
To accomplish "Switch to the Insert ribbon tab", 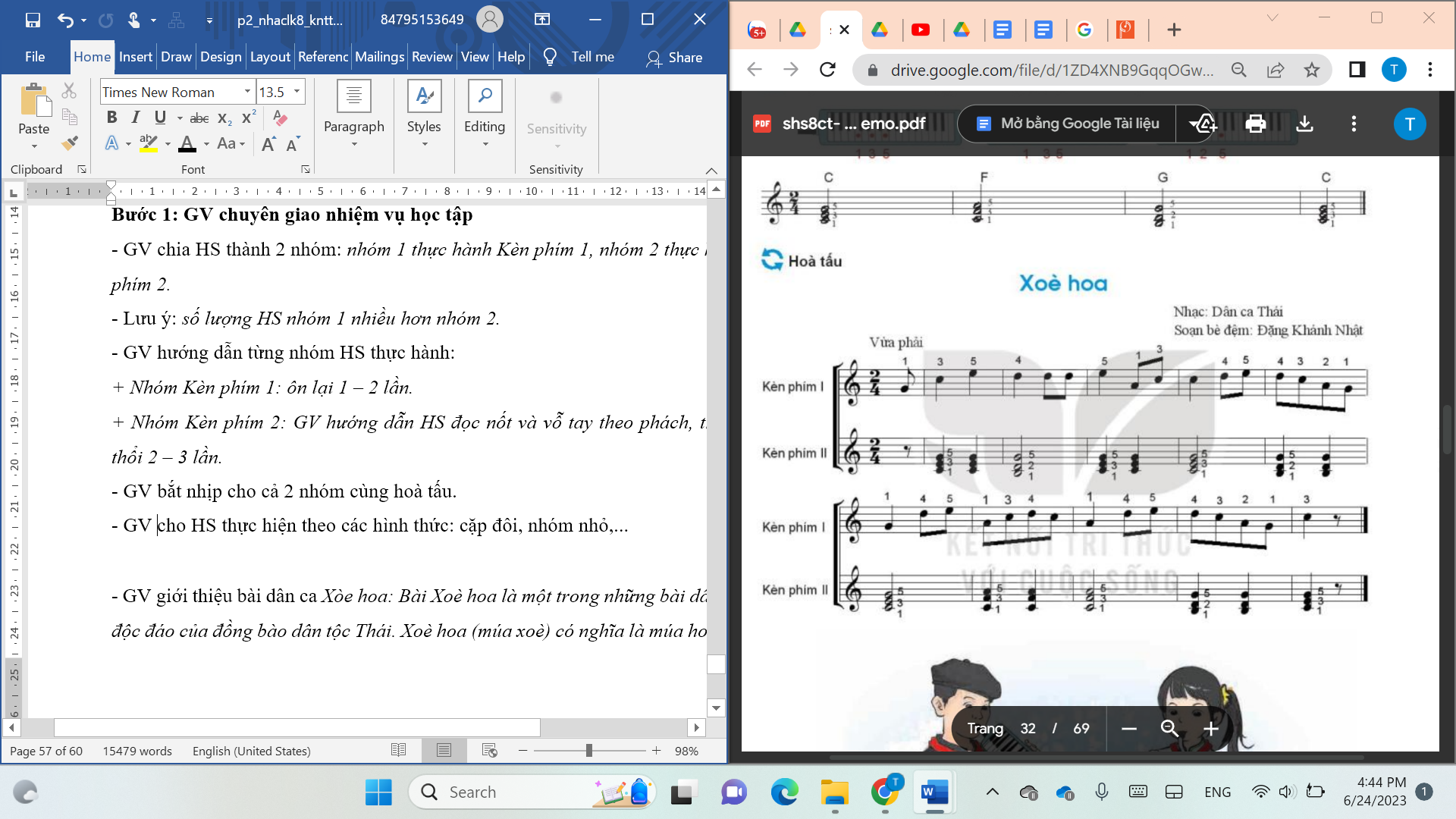I will [x=136, y=57].
